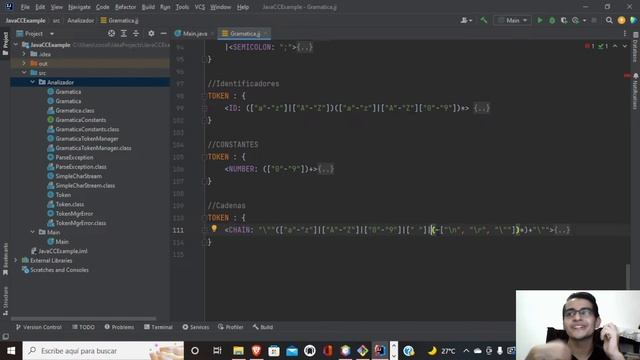The width and height of the screenshot is (640, 360).
Task: Click the editor vertical scrollbar thumb
Action: coord(627,277)
